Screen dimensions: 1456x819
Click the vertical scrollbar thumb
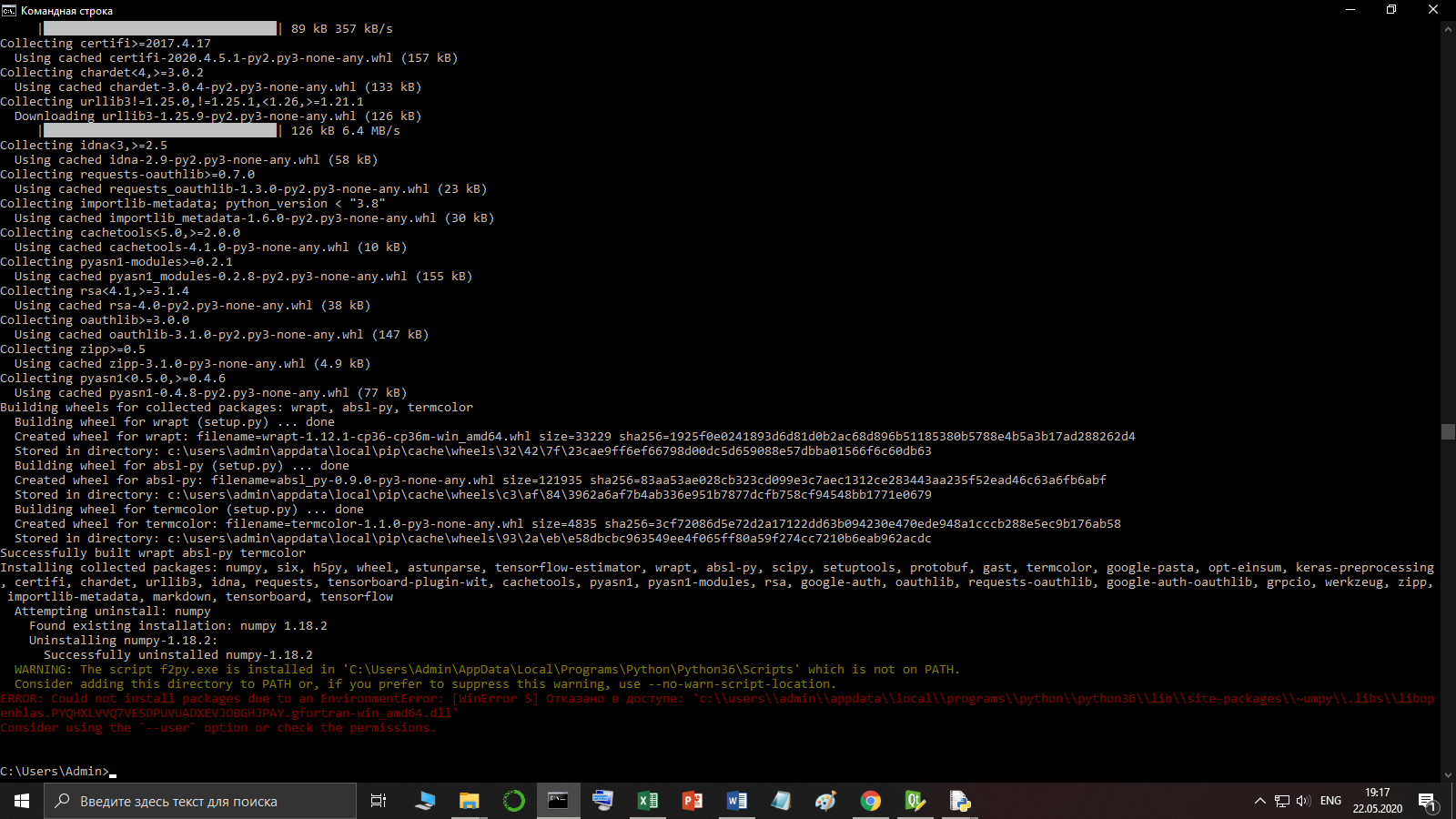(x=1448, y=431)
